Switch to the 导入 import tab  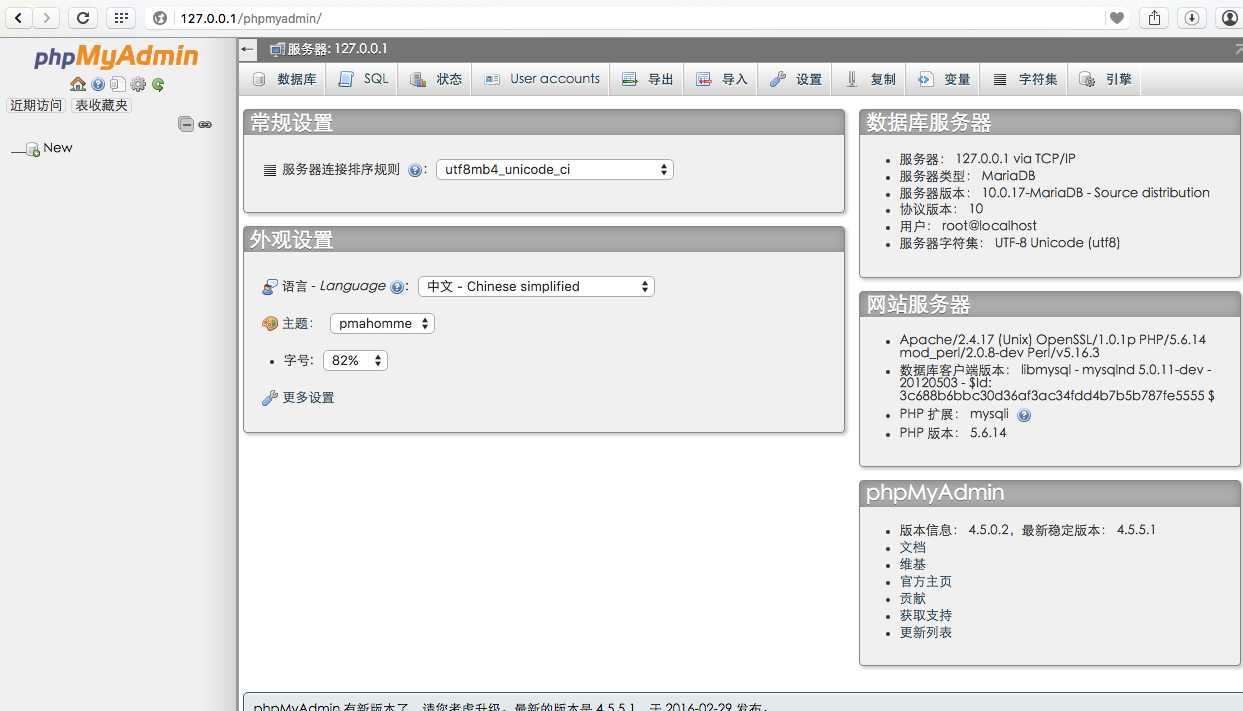pyautogui.click(x=722, y=79)
